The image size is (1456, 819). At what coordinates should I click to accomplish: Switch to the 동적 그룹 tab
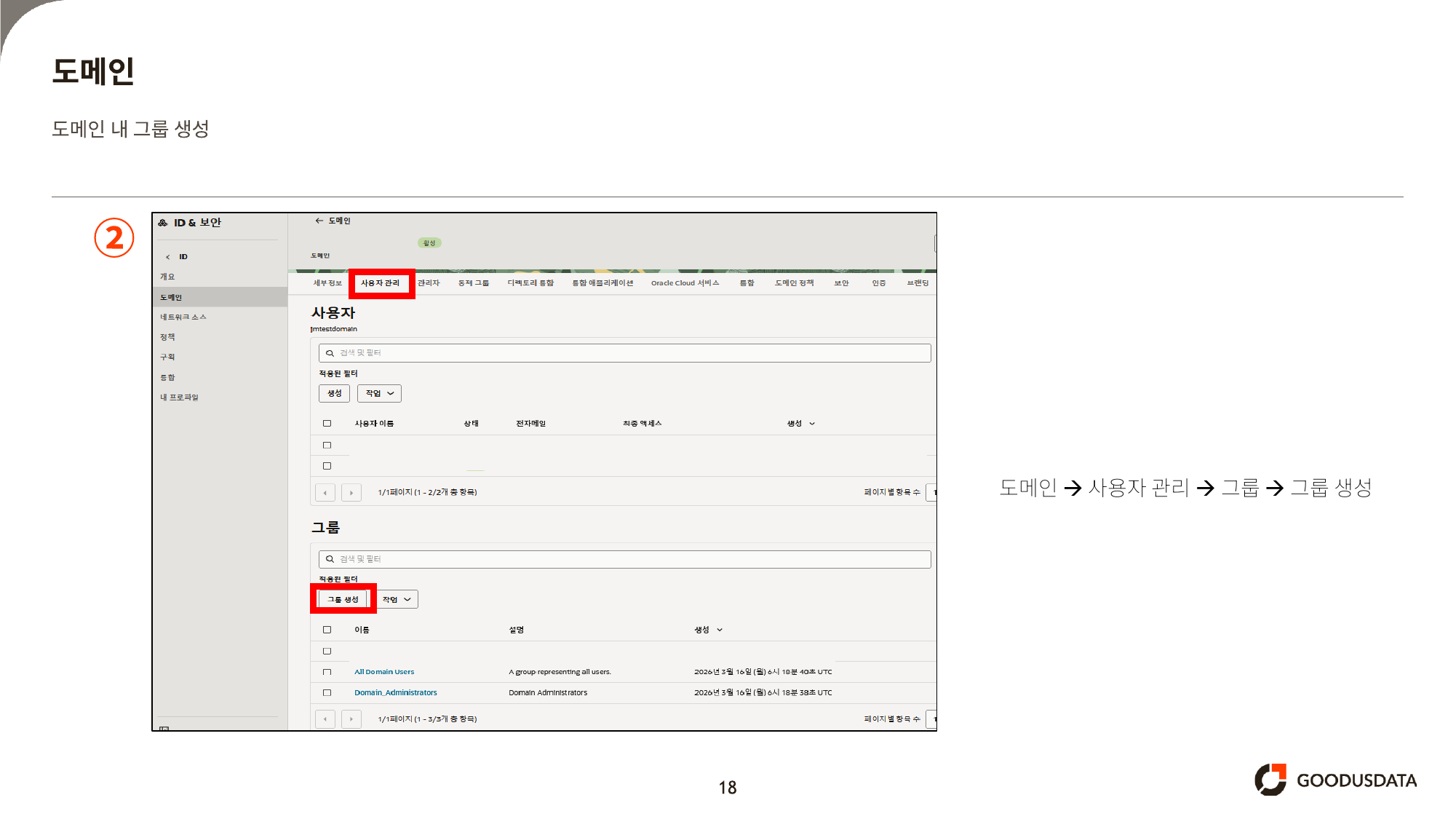point(473,283)
